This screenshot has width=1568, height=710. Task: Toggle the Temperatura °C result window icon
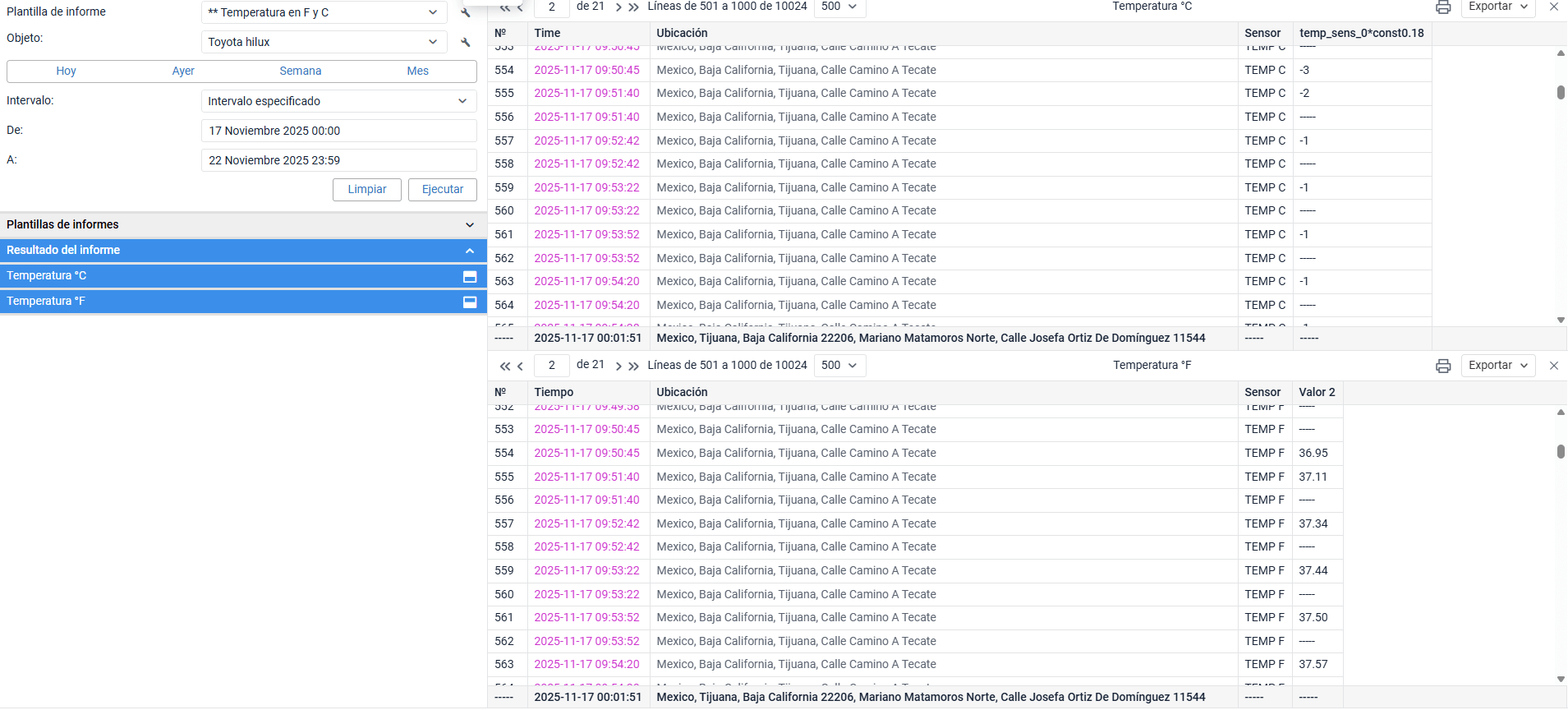(x=470, y=276)
